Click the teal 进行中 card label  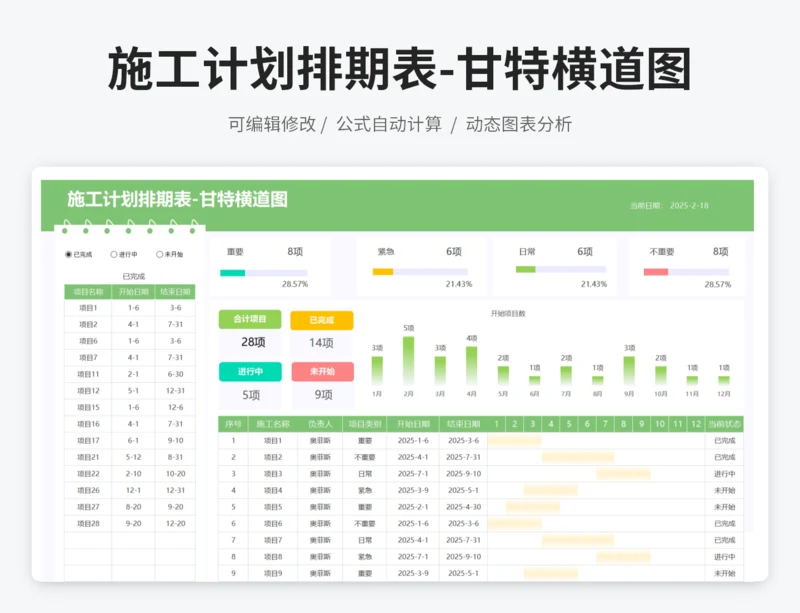pos(250,372)
